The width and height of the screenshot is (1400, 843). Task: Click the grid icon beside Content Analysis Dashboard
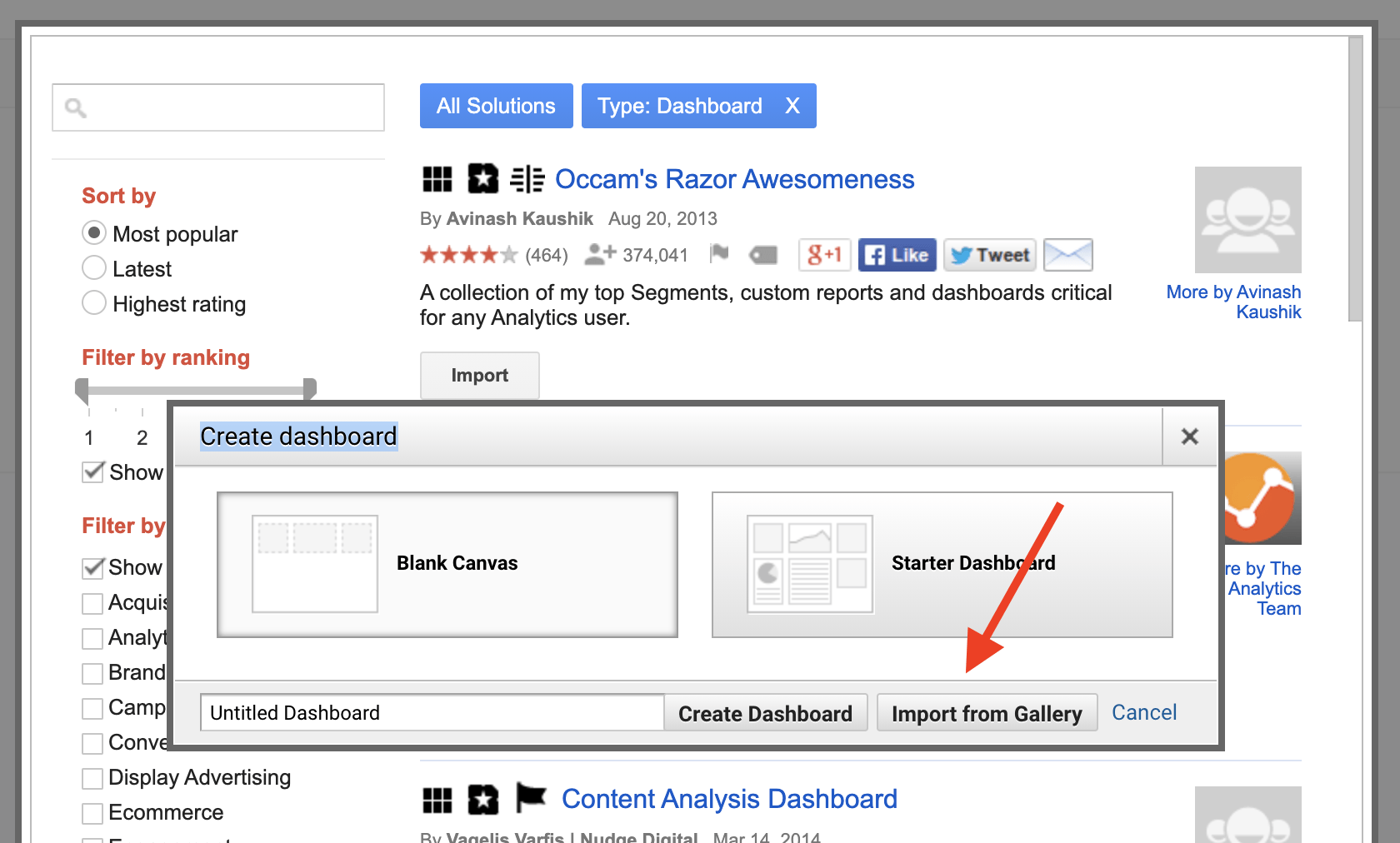tap(437, 801)
